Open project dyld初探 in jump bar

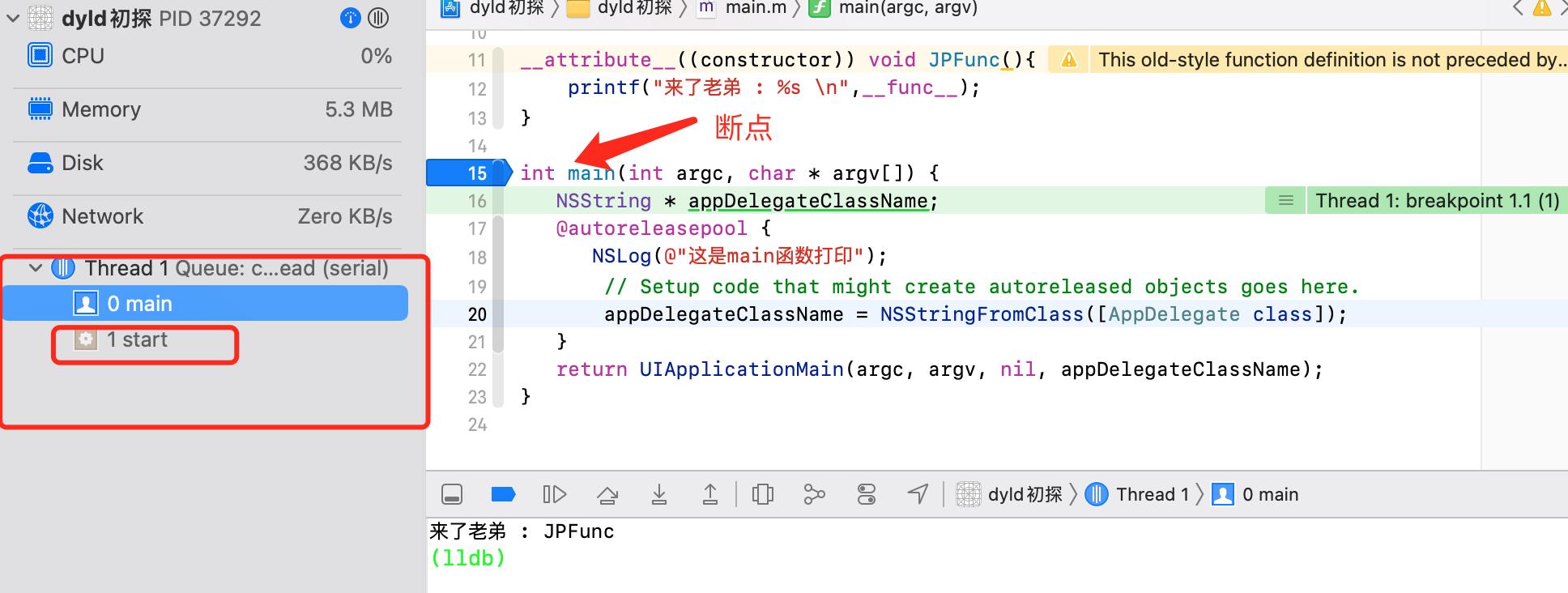coord(492,8)
